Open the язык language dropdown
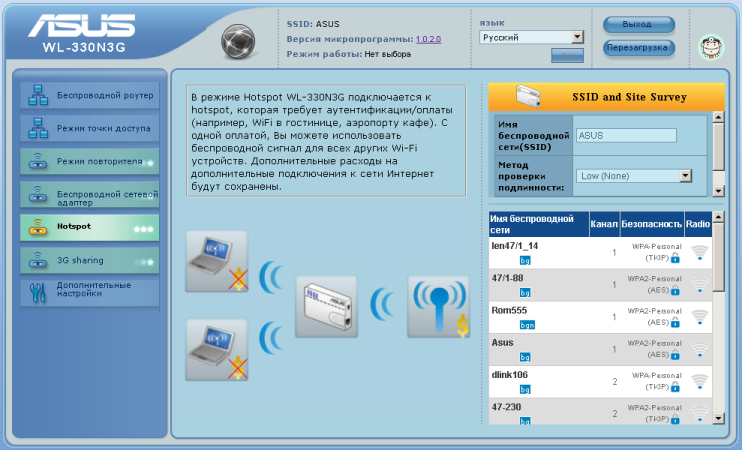 click(531, 37)
